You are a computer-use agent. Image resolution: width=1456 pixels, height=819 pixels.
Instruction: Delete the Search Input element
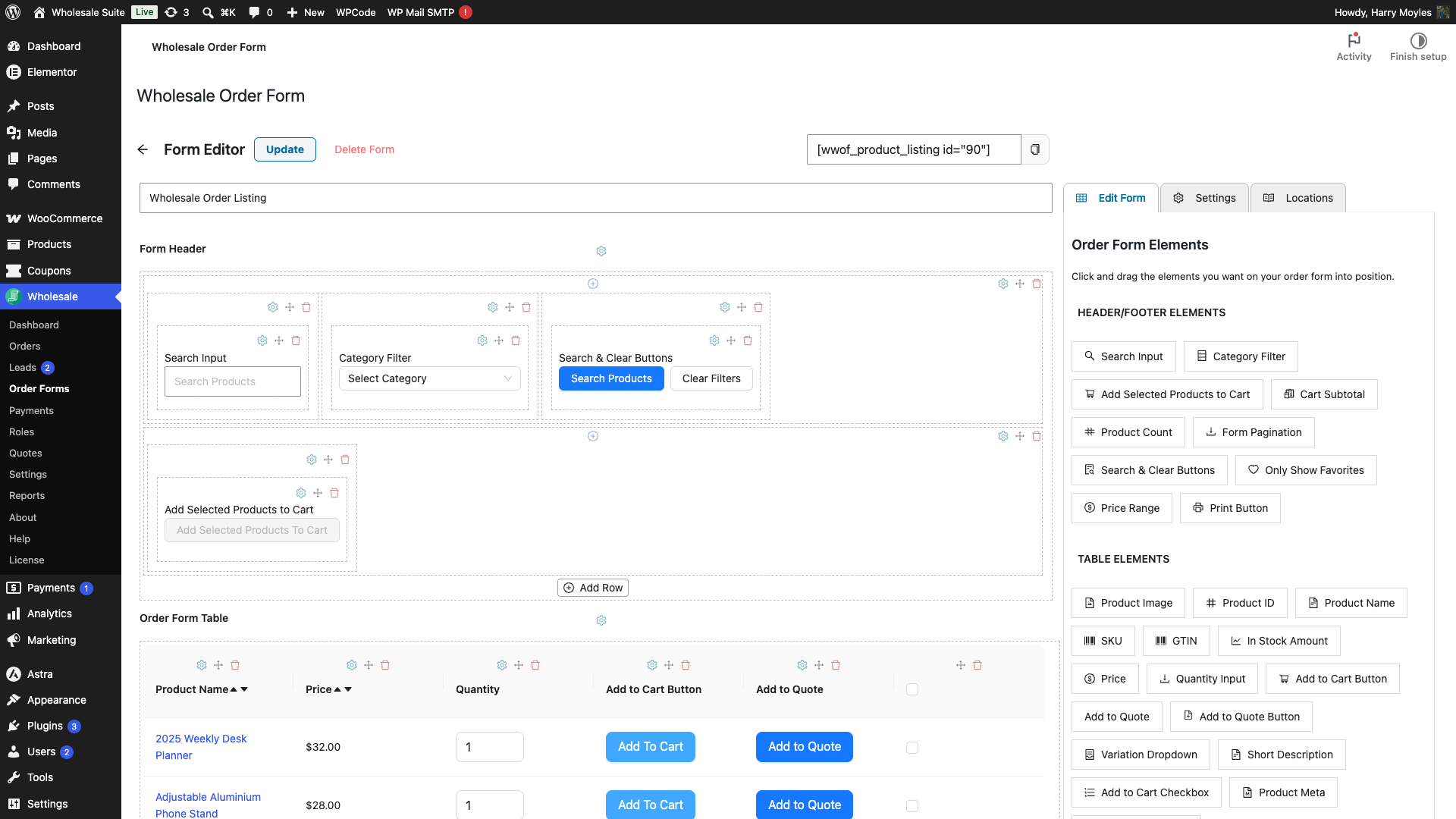[296, 340]
